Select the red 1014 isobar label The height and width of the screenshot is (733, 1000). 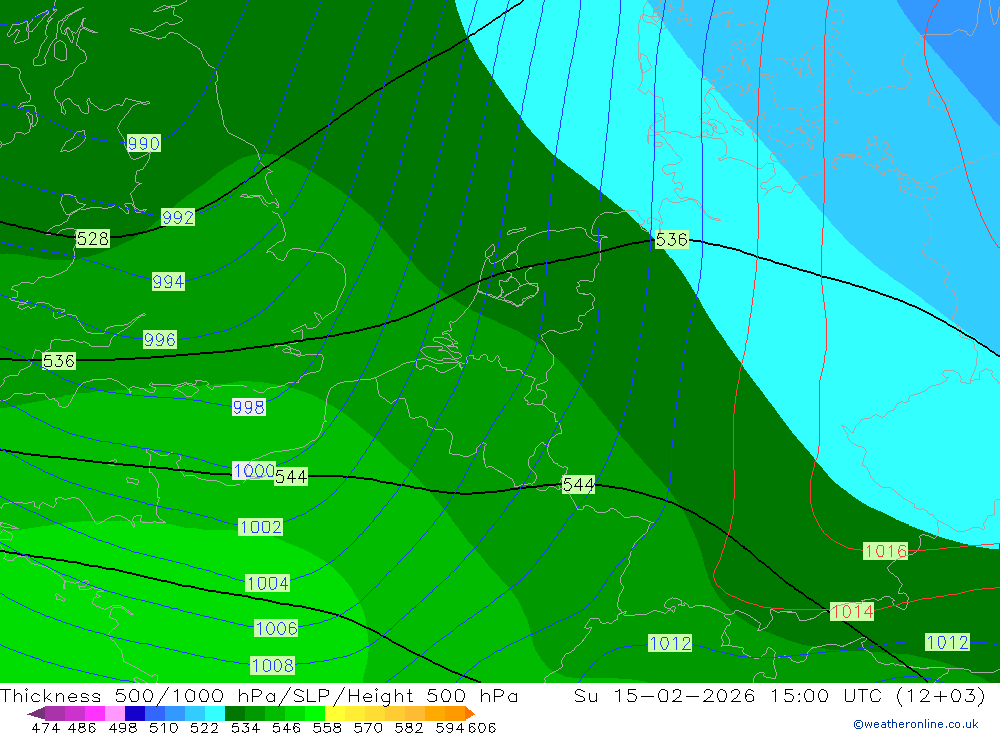pyautogui.click(x=852, y=612)
